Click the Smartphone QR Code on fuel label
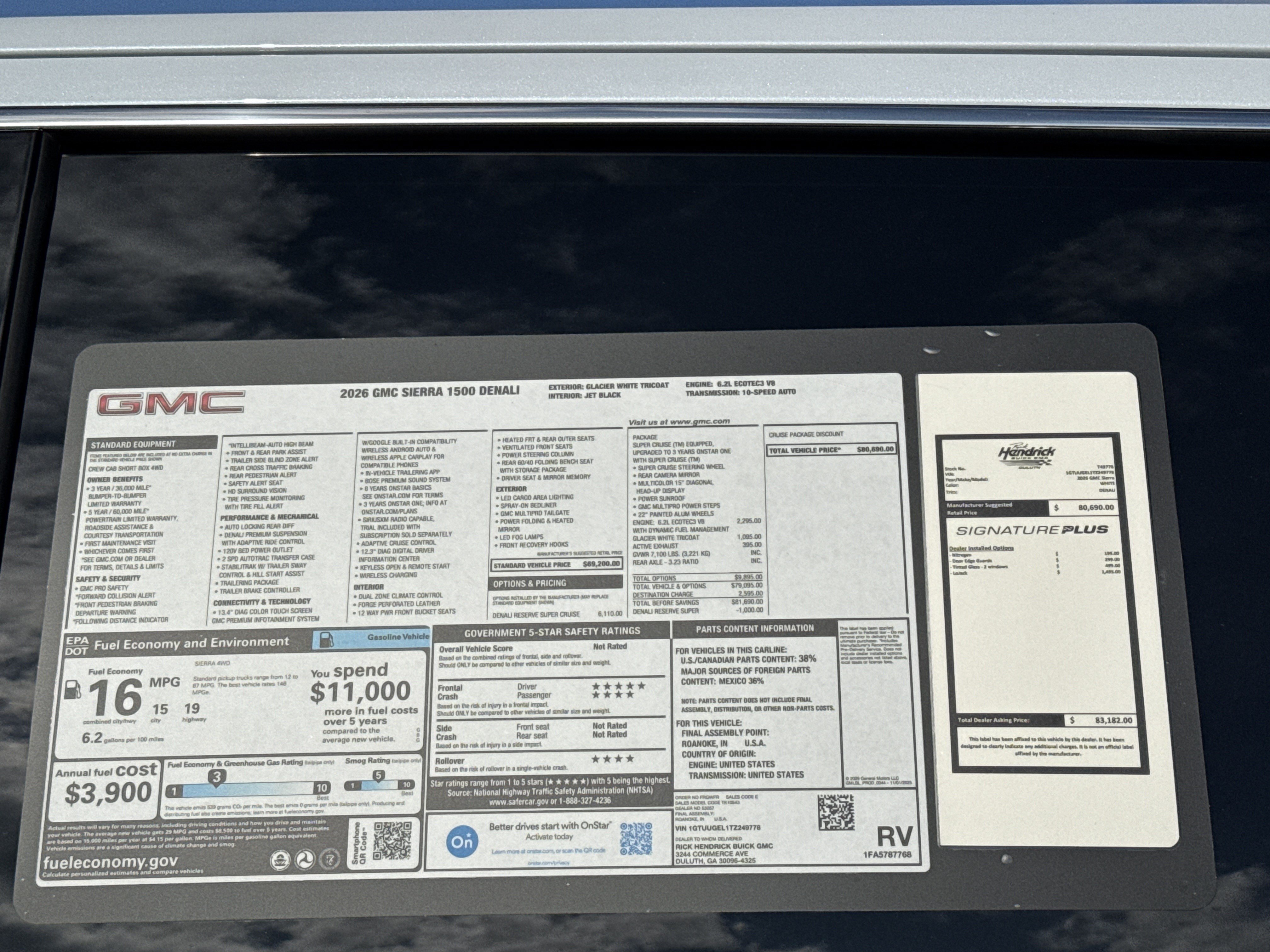Screen dimensions: 1270x952 (x=392, y=841)
